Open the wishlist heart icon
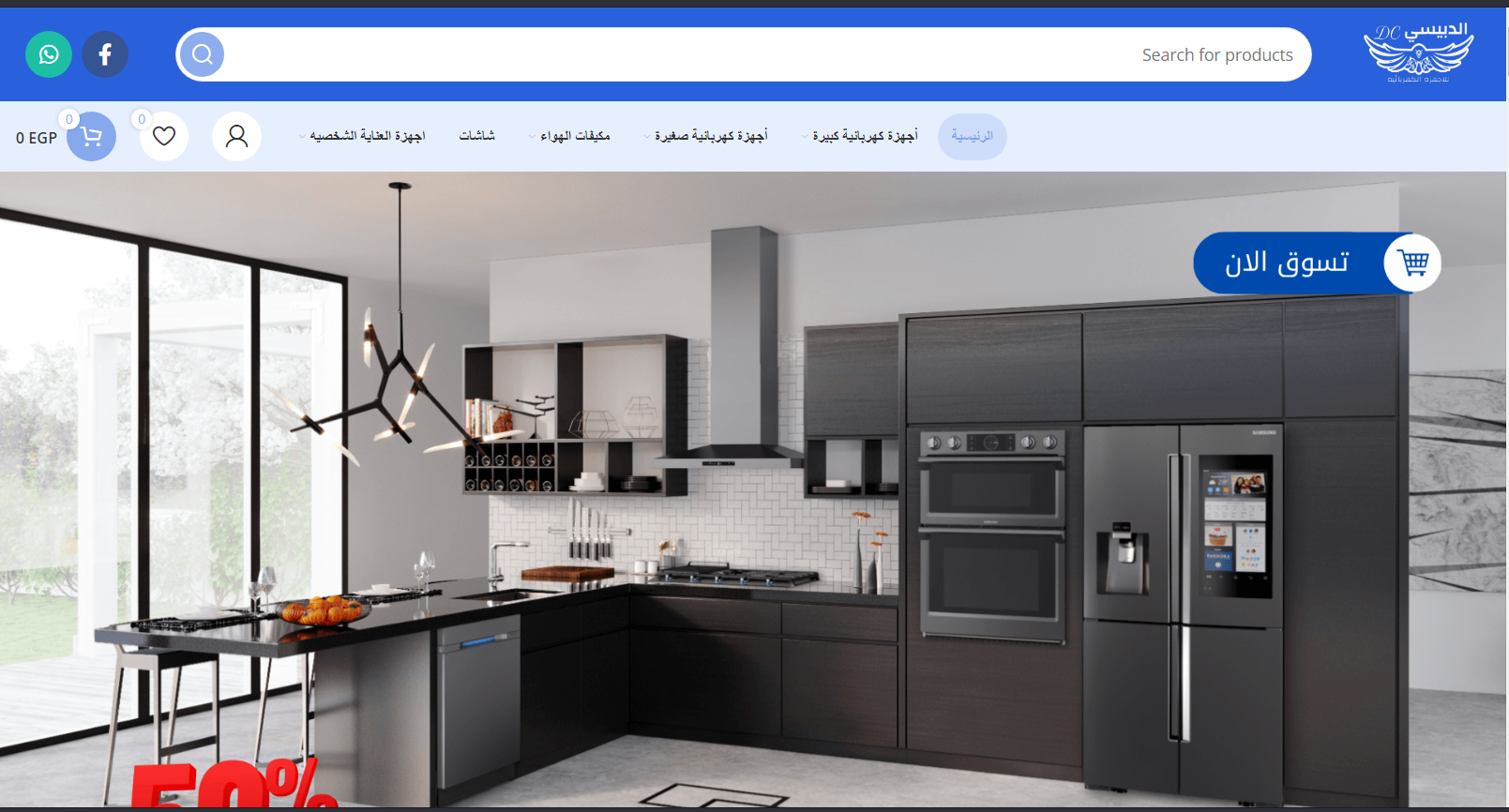The height and width of the screenshot is (812, 1509). [164, 137]
